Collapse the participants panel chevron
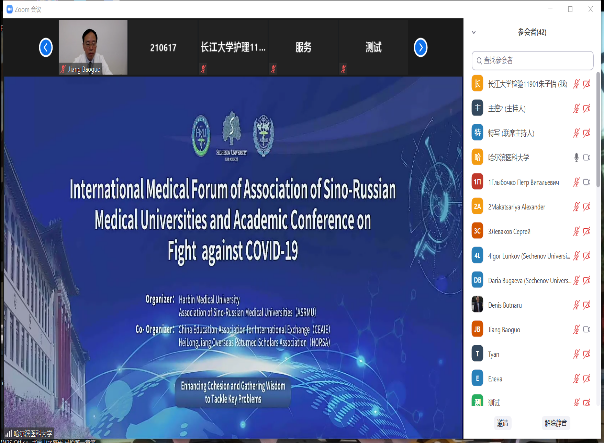This screenshot has width=604, height=443. pyautogui.click(x=474, y=33)
